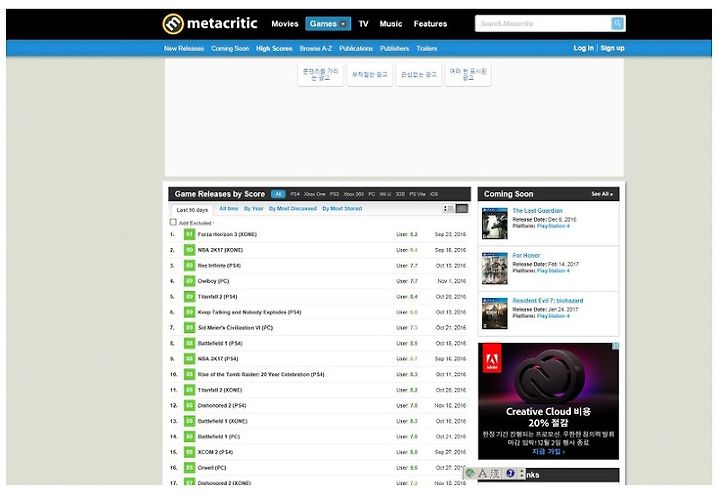Open the Resident Evil 7 cover thumbnail
The image size is (720, 498).
point(495,313)
